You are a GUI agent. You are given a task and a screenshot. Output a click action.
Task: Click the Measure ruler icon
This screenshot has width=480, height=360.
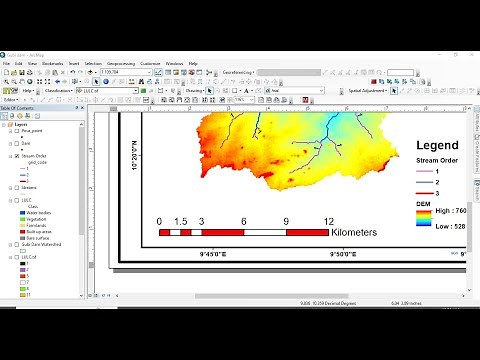click(x=132, y=81)
